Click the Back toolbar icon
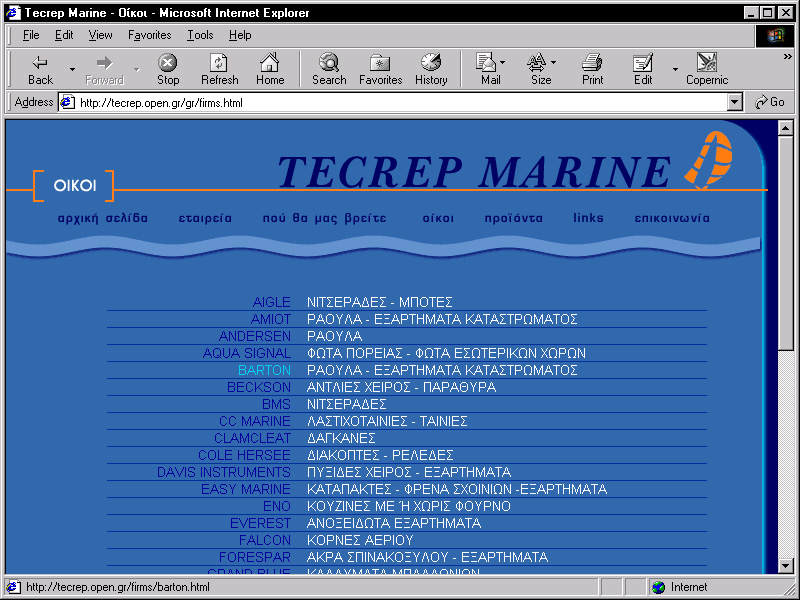 [x=40, y=63]
